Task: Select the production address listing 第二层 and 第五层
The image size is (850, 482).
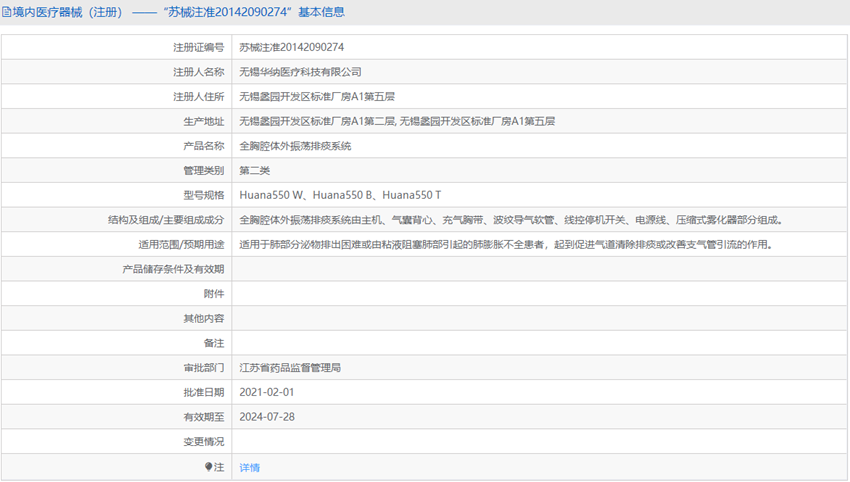Action: pyautogui.click(x=397, y=121)
